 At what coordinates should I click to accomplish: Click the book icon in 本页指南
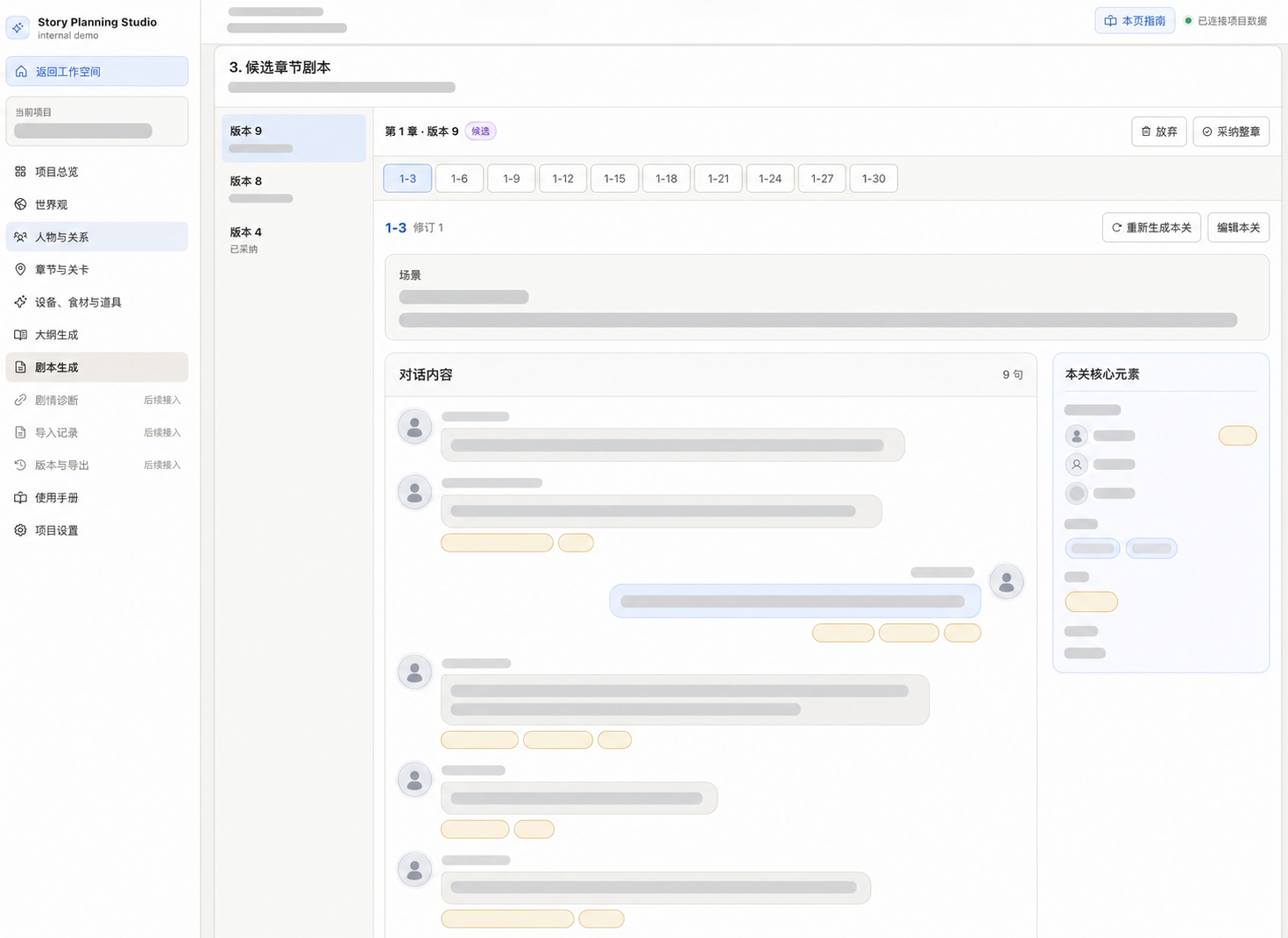1110,21
